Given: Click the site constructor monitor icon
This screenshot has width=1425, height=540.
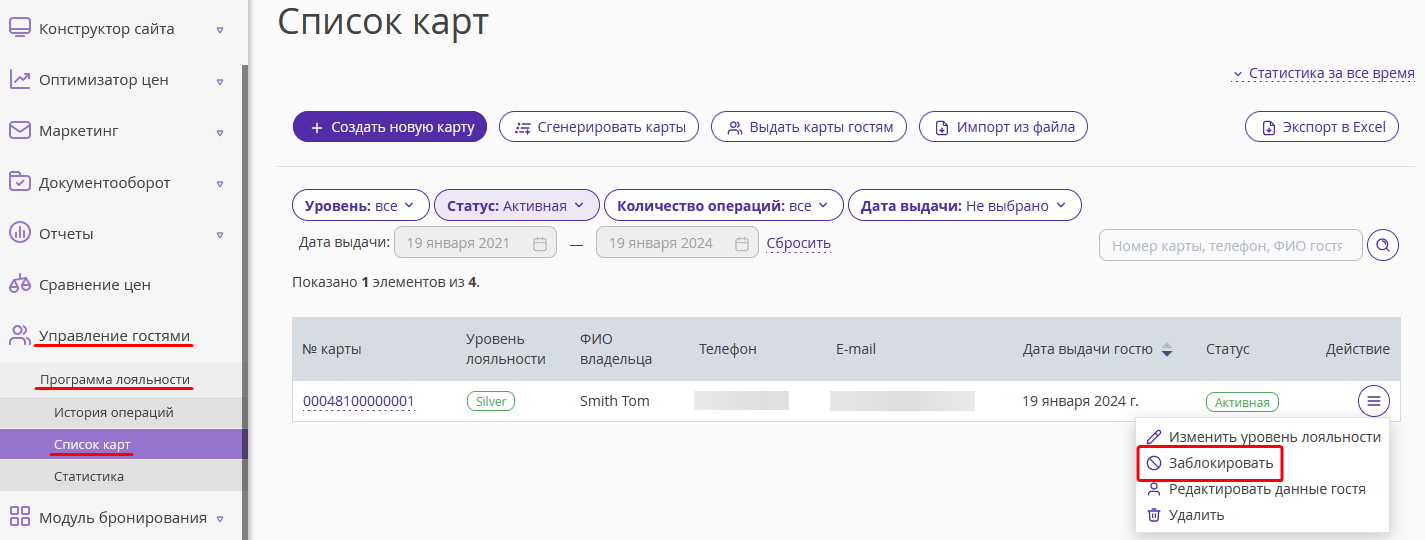Looking at the screenshot, I should tap(20, 28).
